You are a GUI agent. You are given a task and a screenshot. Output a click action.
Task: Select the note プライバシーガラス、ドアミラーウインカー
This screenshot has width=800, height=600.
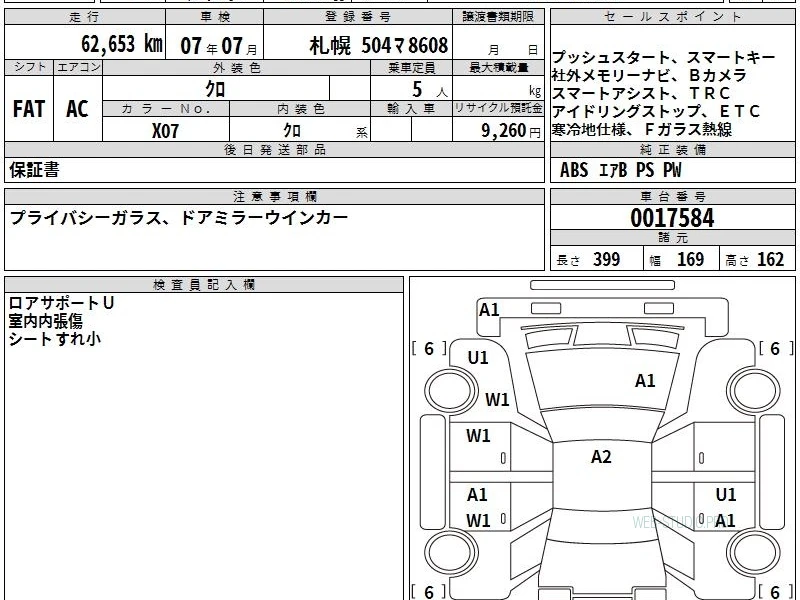pyautogui.click(x=179, y=218)
